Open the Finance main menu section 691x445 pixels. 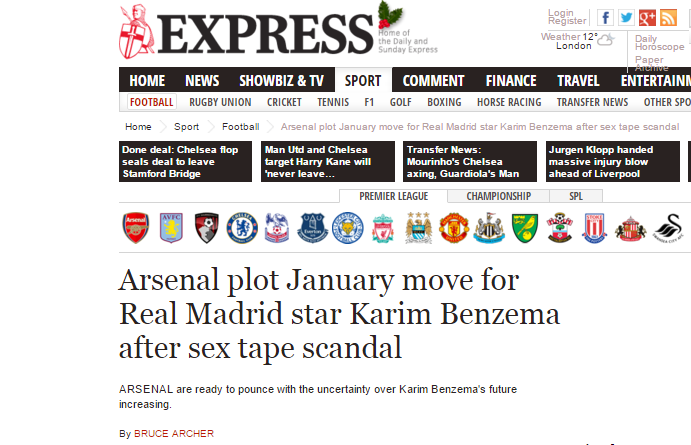pos(511,81)
